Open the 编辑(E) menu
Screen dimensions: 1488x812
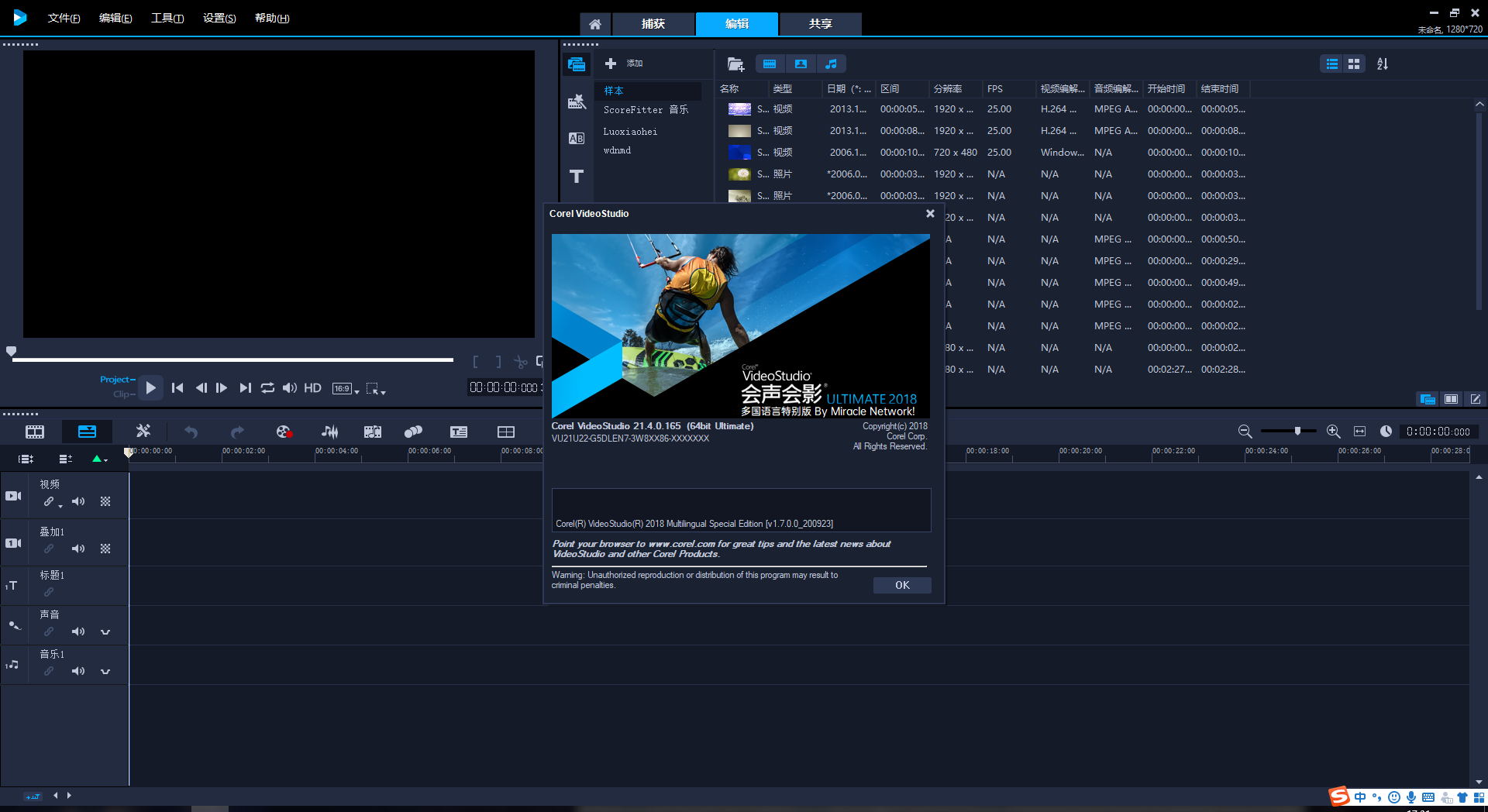[115, 18]
